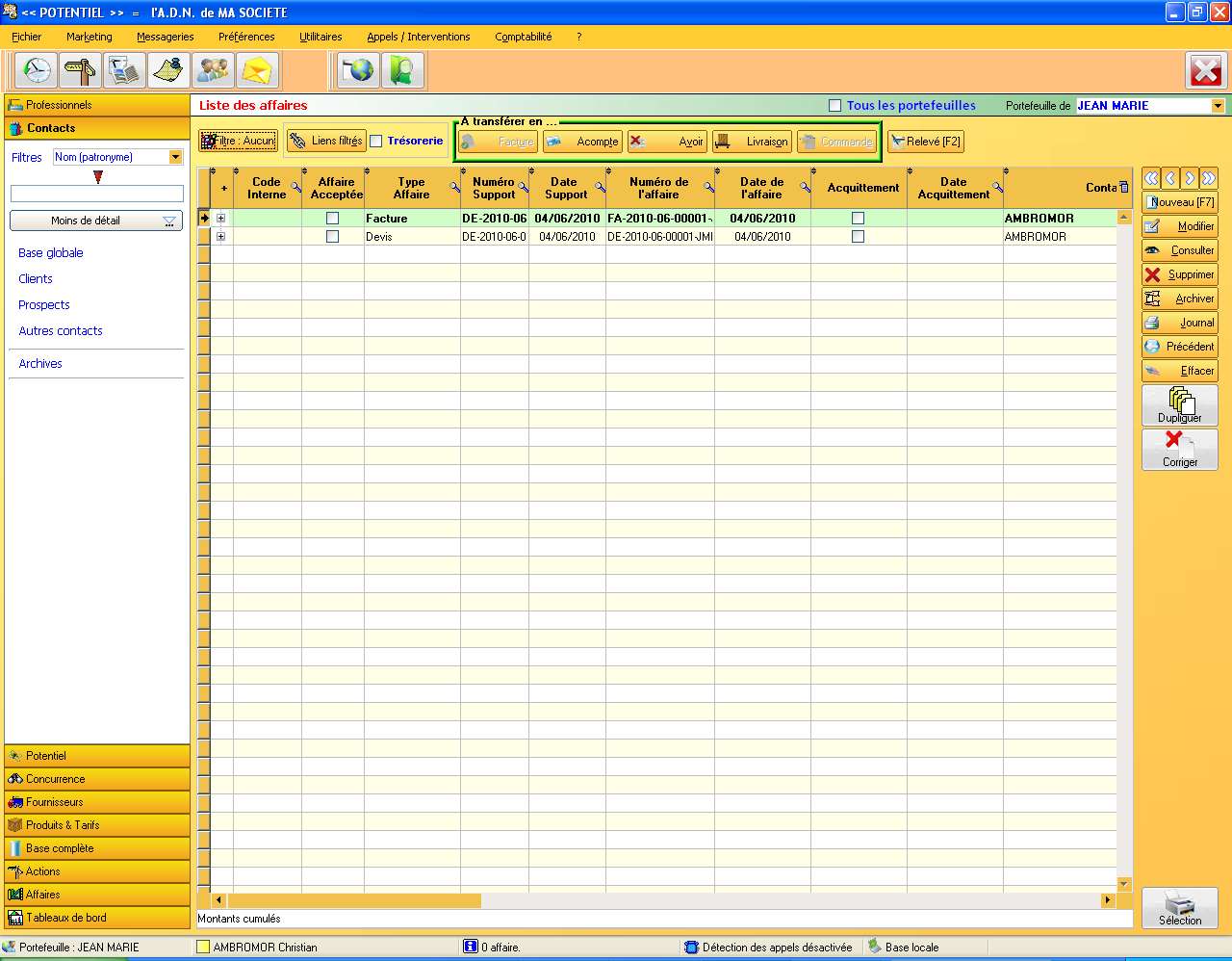
Task: Go to next record with single-right arrow
Action: [1190, 178]
